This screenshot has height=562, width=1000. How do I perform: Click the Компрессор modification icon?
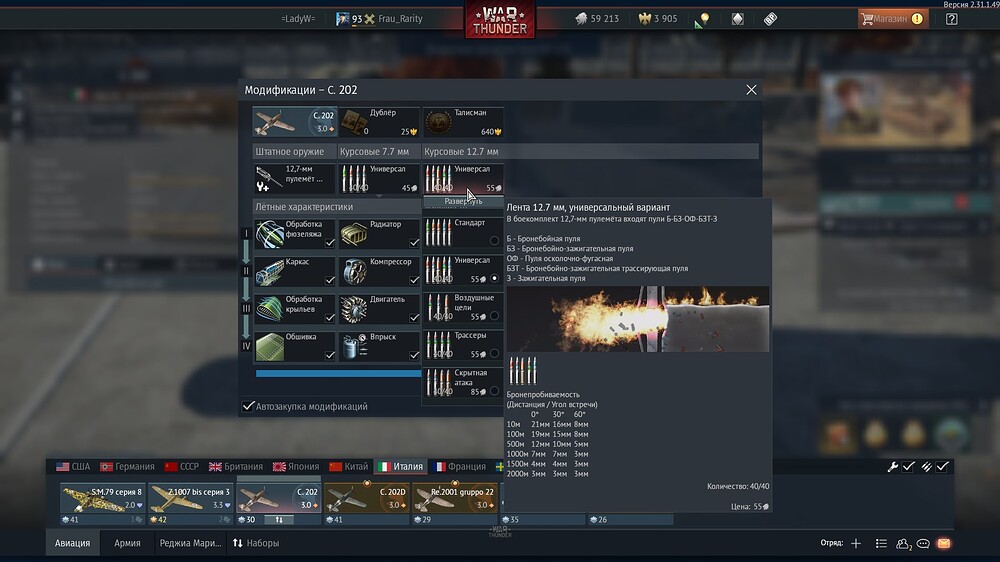click(x=353, y=272)
